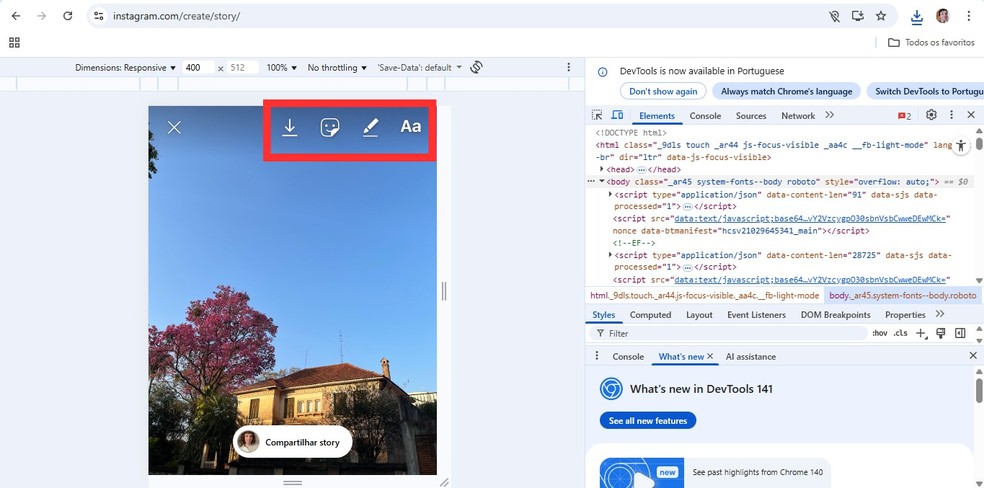Toggle the :hov element state button
Image resolution: width=984 pixels, height=488 pixels.
point(880,334)
